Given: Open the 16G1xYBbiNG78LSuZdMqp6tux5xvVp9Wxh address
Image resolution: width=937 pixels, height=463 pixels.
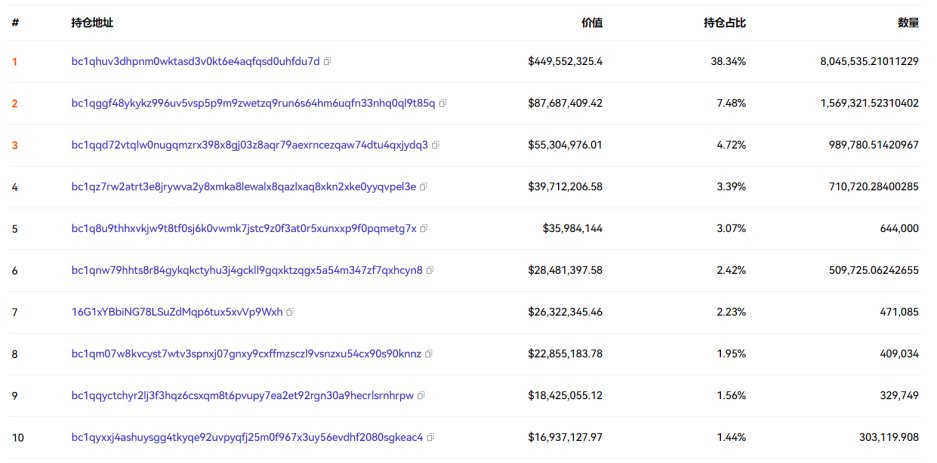Looking at the screenshot, I should tap(177, 312).
